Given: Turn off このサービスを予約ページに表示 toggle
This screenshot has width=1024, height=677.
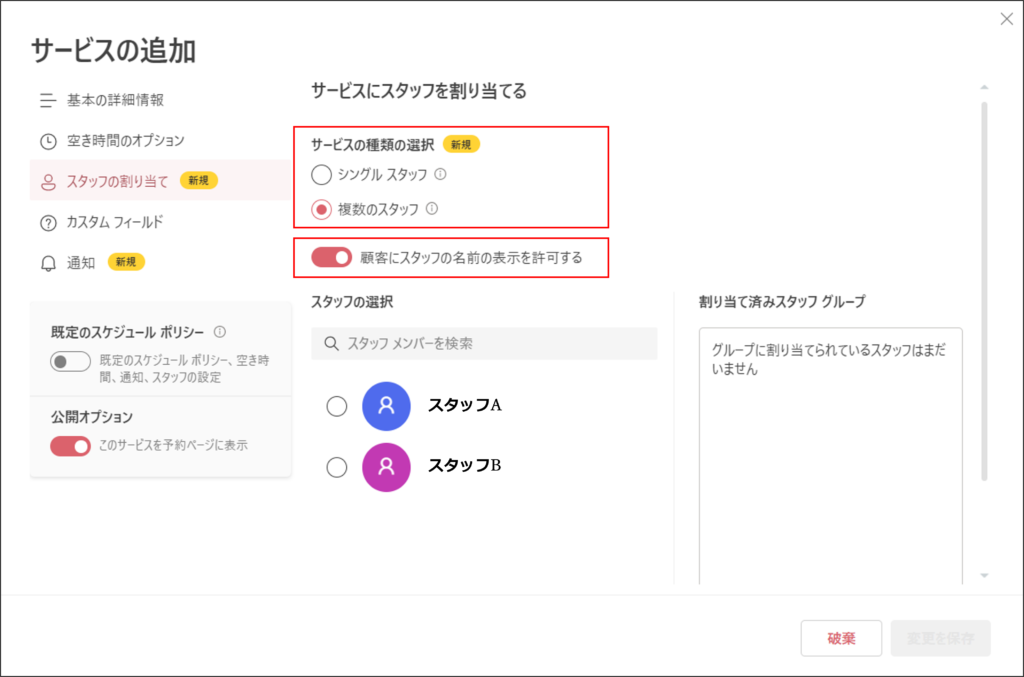Looking at the screenshot, I should point(71,446).
